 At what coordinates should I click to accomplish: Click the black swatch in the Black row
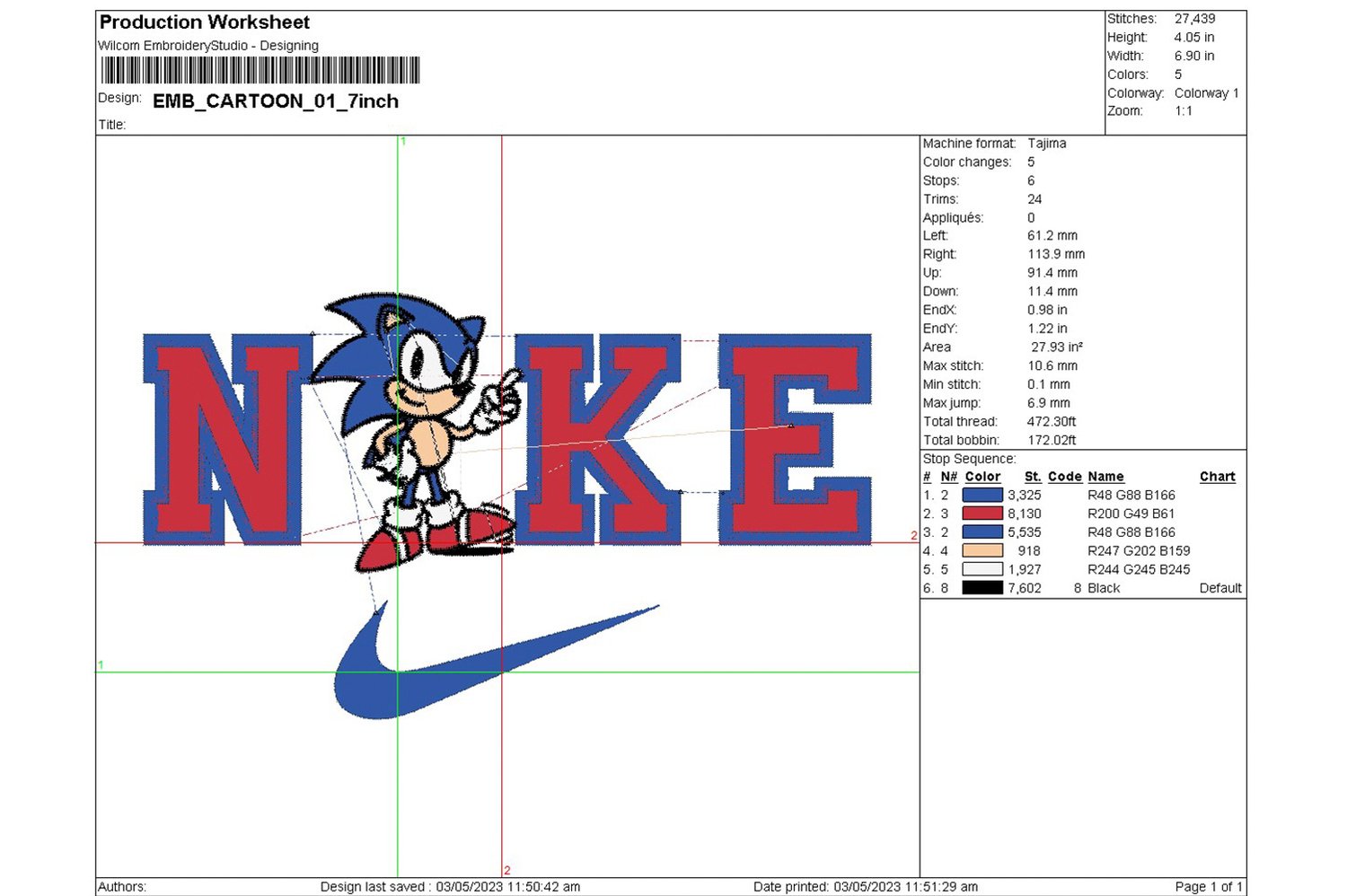coord(982,588)
